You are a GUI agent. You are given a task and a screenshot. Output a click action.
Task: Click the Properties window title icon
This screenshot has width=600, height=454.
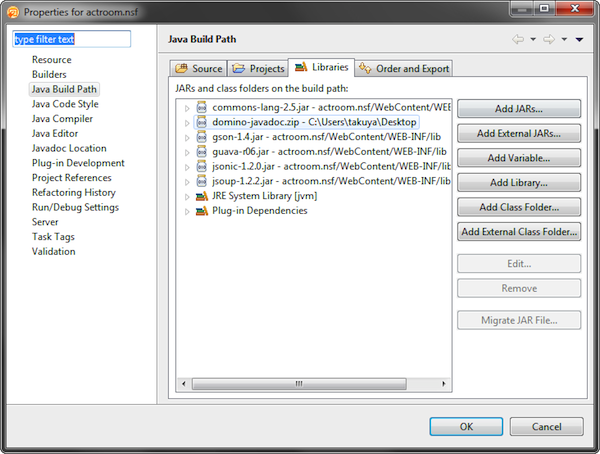click(x=13, y=12)
